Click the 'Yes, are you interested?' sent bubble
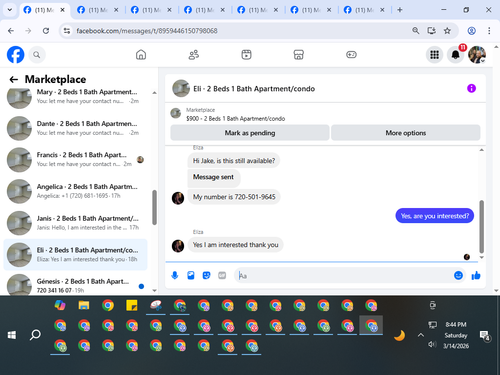The width and height of the screenshot is (500, 375). point(435,216)
